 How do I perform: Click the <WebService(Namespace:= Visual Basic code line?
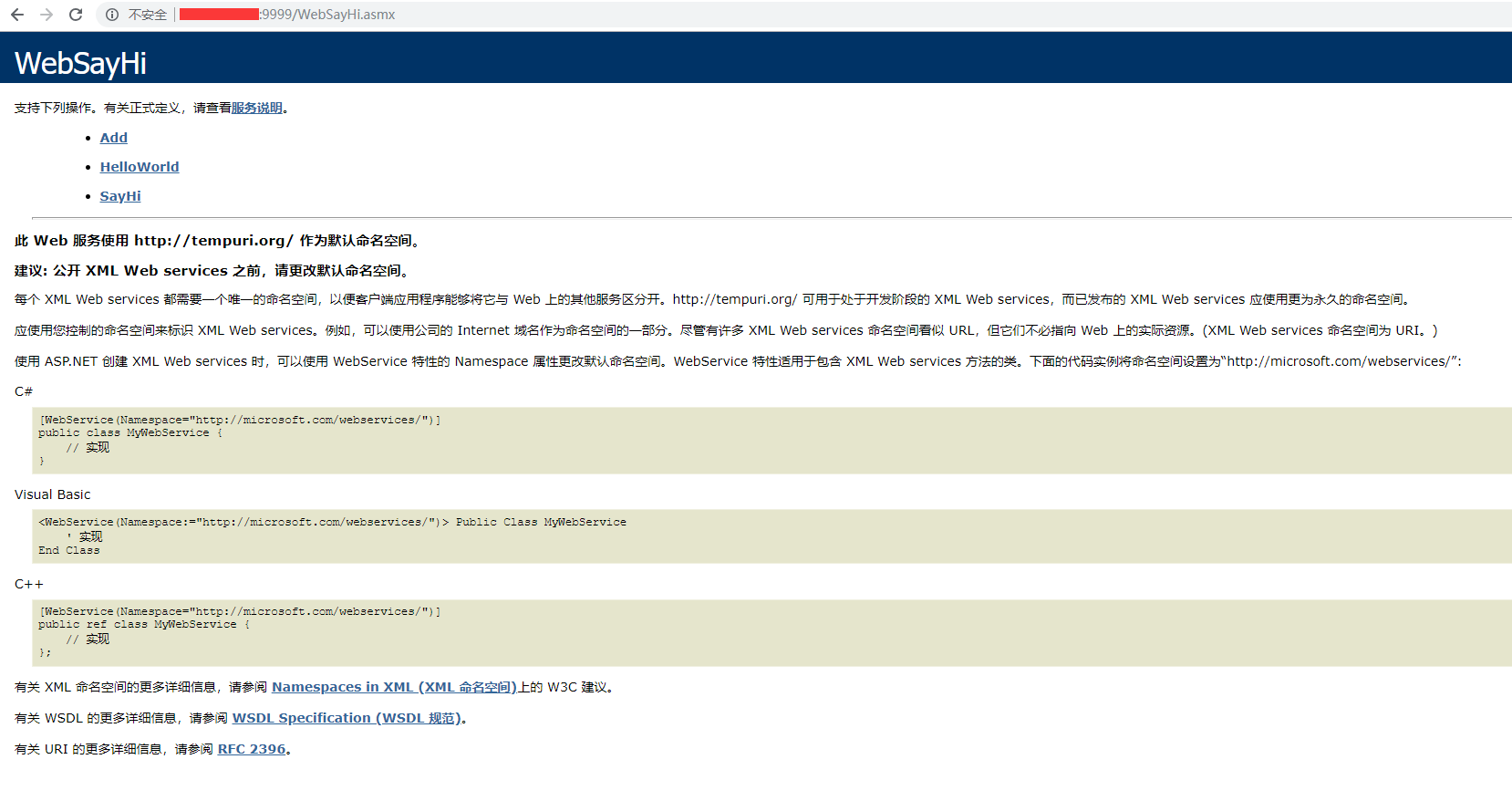pyautogui.click(x=333, y=523)
